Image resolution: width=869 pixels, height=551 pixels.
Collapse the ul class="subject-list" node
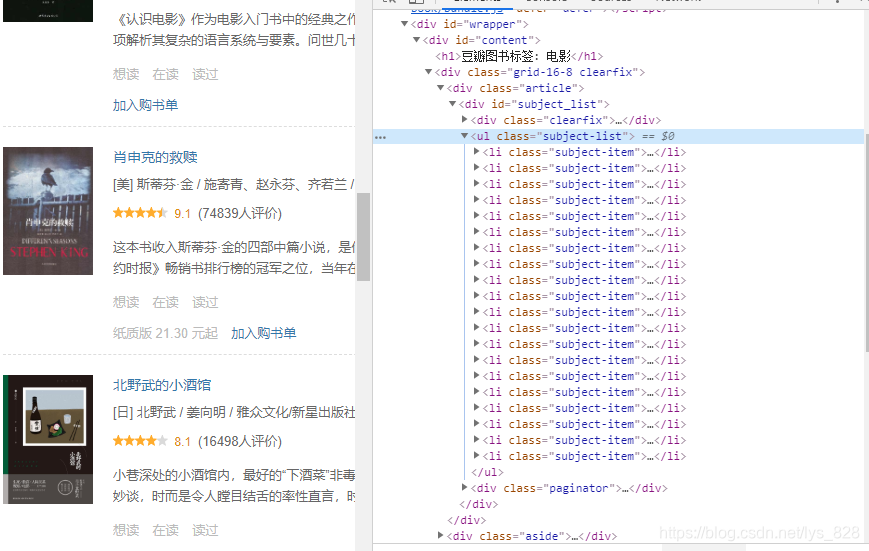464,136
